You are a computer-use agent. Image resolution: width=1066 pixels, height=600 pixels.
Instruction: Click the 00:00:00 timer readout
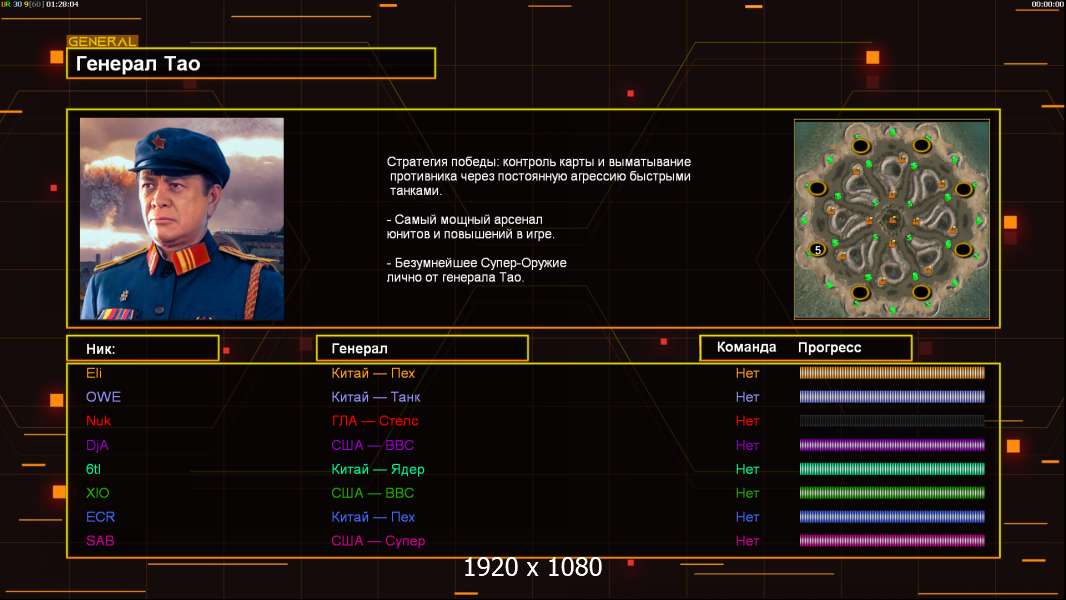(x=1048, y=4)
